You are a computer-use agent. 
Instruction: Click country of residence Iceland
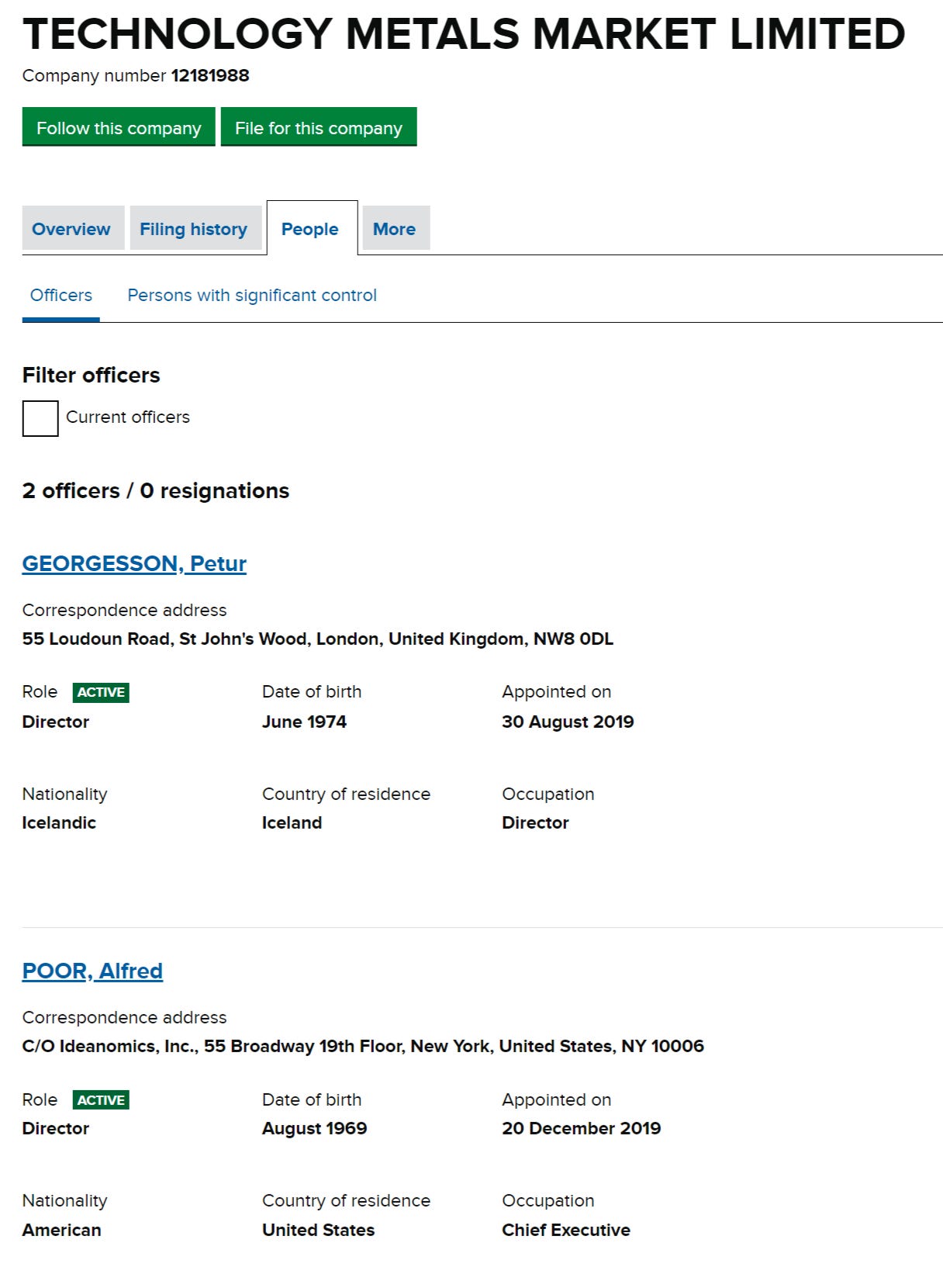[x=292, y=822]
